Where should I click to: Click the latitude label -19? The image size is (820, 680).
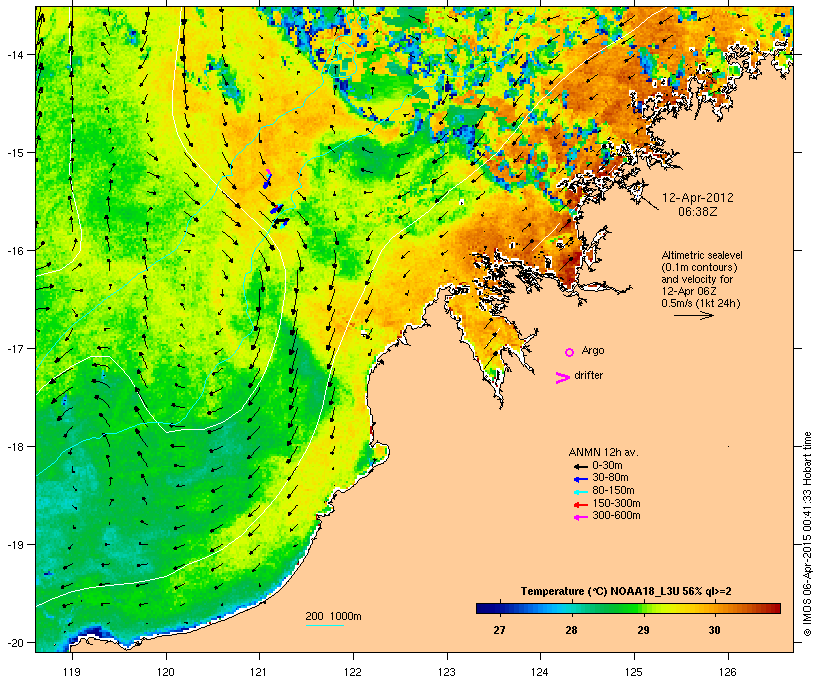tap(14, 545)
